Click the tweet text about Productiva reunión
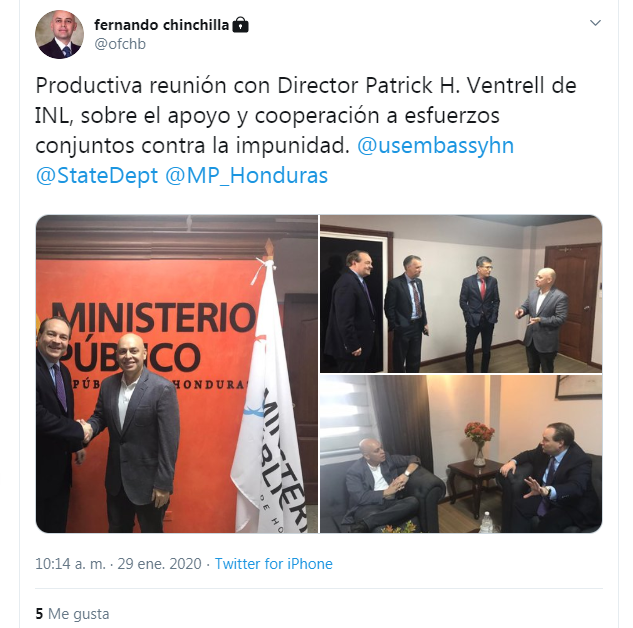Screen dimensions: 633x628 point(306,131)
